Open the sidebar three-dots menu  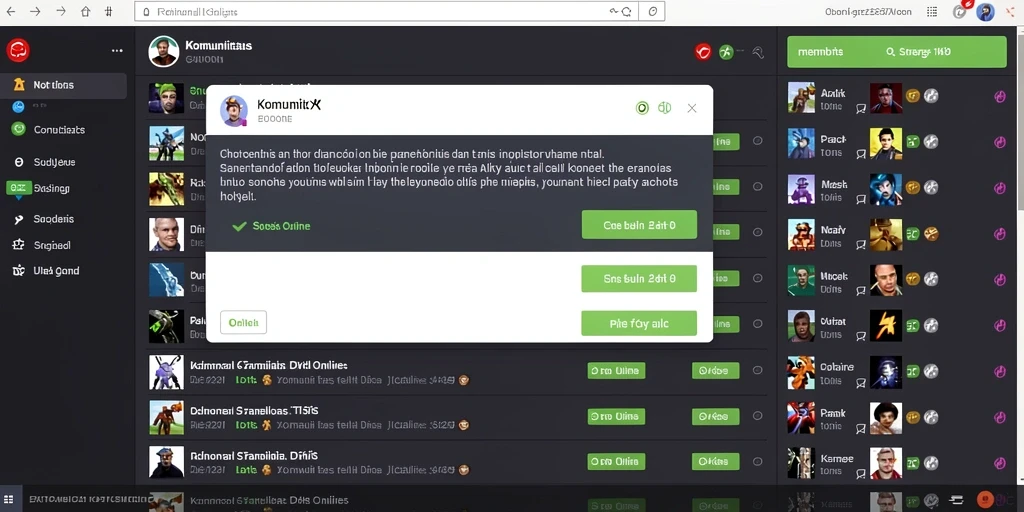117,50
